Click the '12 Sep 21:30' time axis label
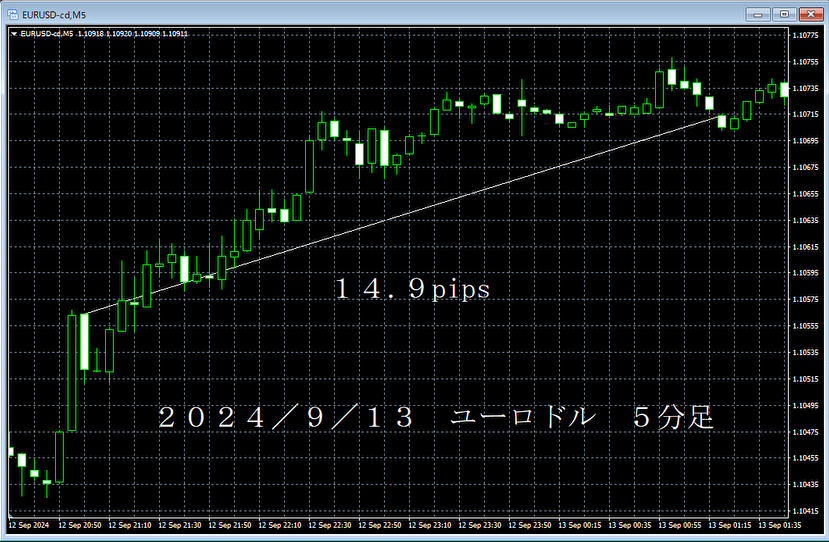 [x=180, y=525]
